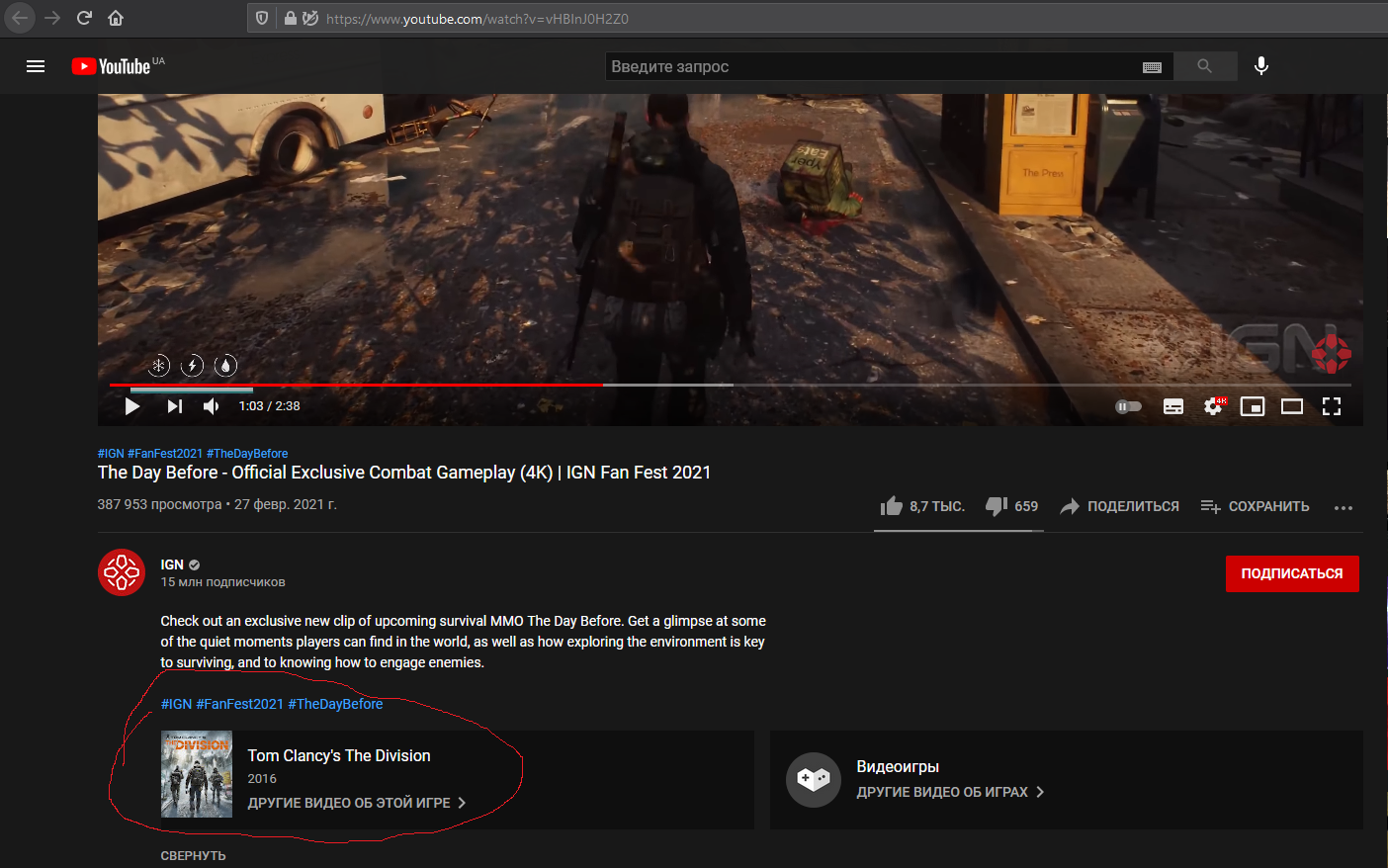The width and height of the screenshot is (1388, 868).
Task: Click the СОХРАНИТЬ save to playlist button
Action: pyautogui.click(x=1255, y=506)
